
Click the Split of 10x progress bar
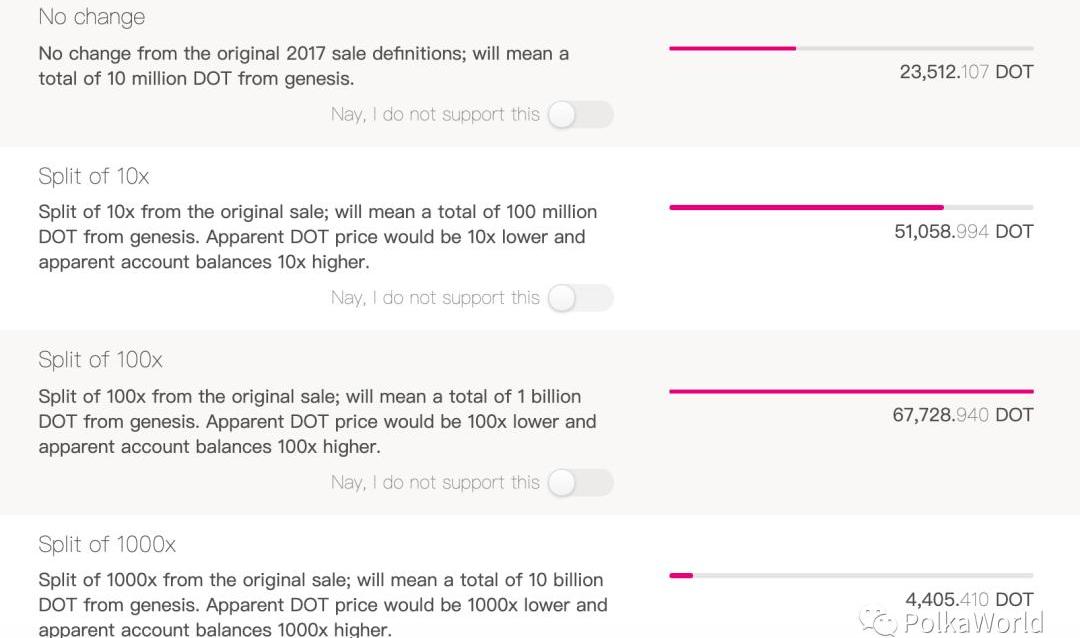[x=851, y=208]
